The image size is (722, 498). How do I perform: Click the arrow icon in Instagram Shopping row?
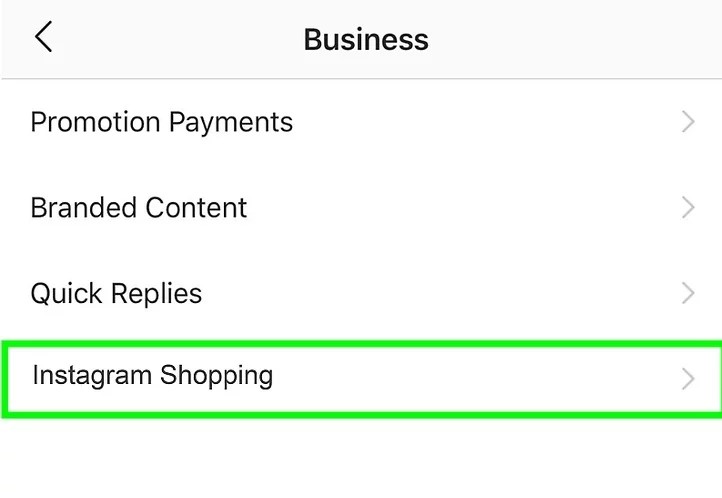(687, 379)
